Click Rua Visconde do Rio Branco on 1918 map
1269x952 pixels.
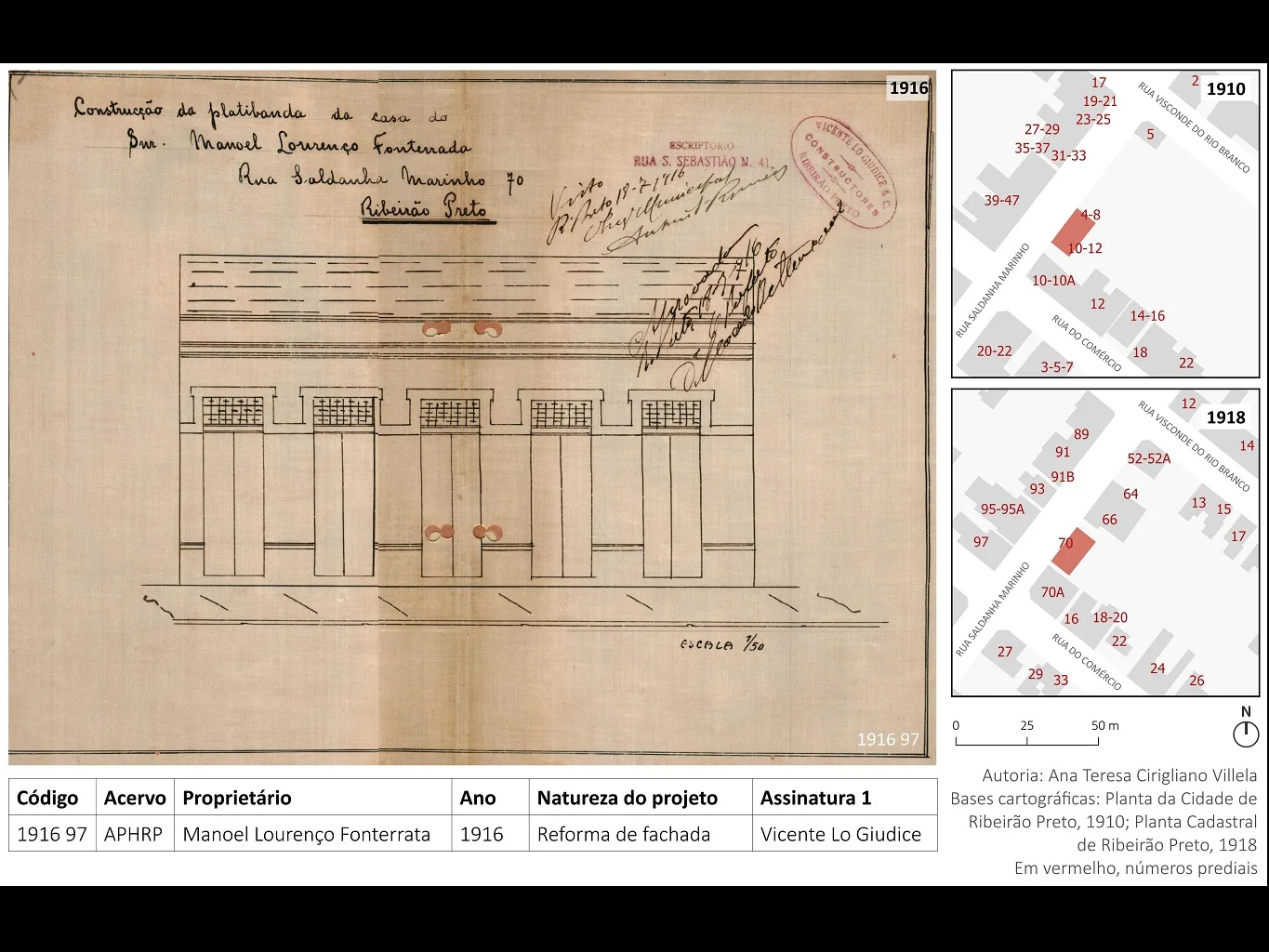[1194, 445]
